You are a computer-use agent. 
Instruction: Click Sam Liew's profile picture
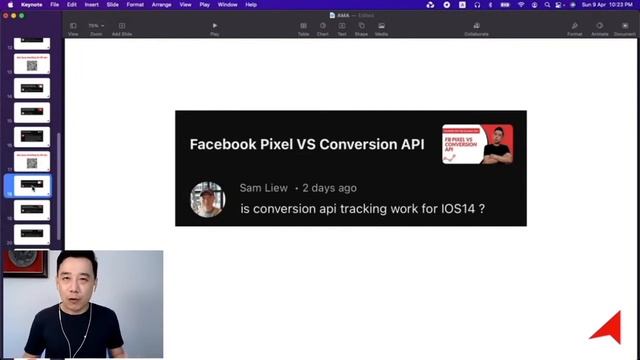pyautogui.click(x=207, y=200)
